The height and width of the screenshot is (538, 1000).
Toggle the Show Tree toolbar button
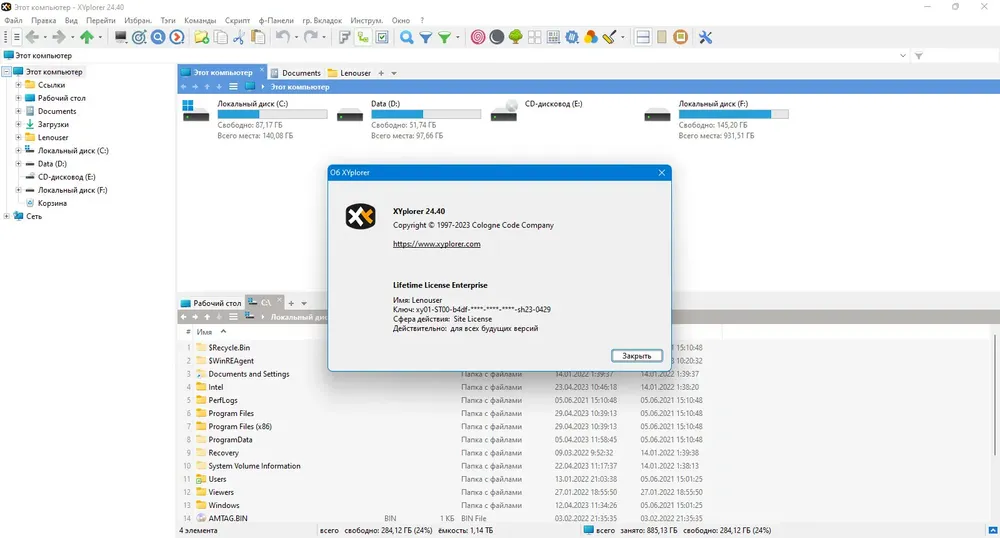363,37
